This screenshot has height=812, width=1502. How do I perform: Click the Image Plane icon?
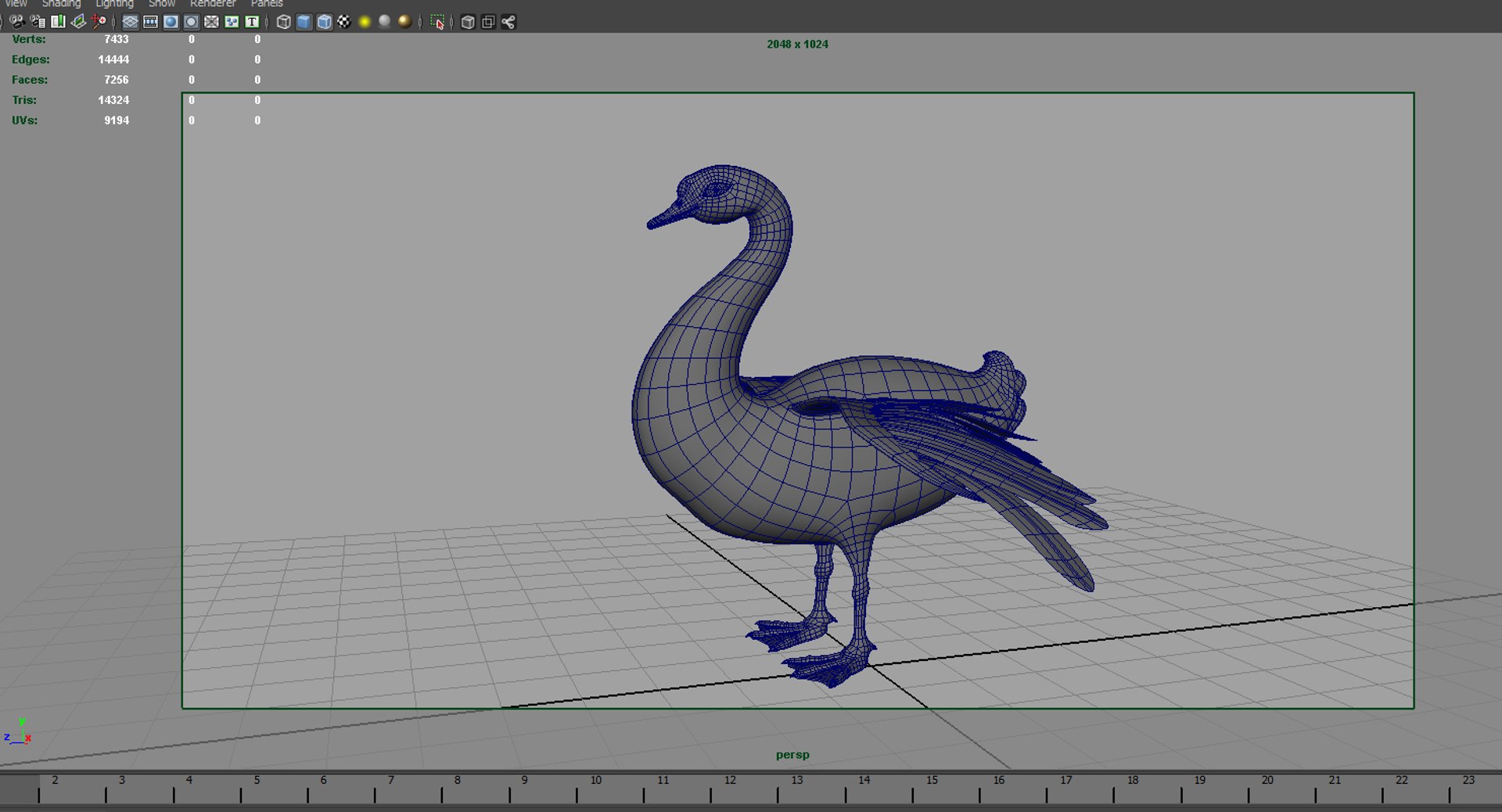click(78, 22)
